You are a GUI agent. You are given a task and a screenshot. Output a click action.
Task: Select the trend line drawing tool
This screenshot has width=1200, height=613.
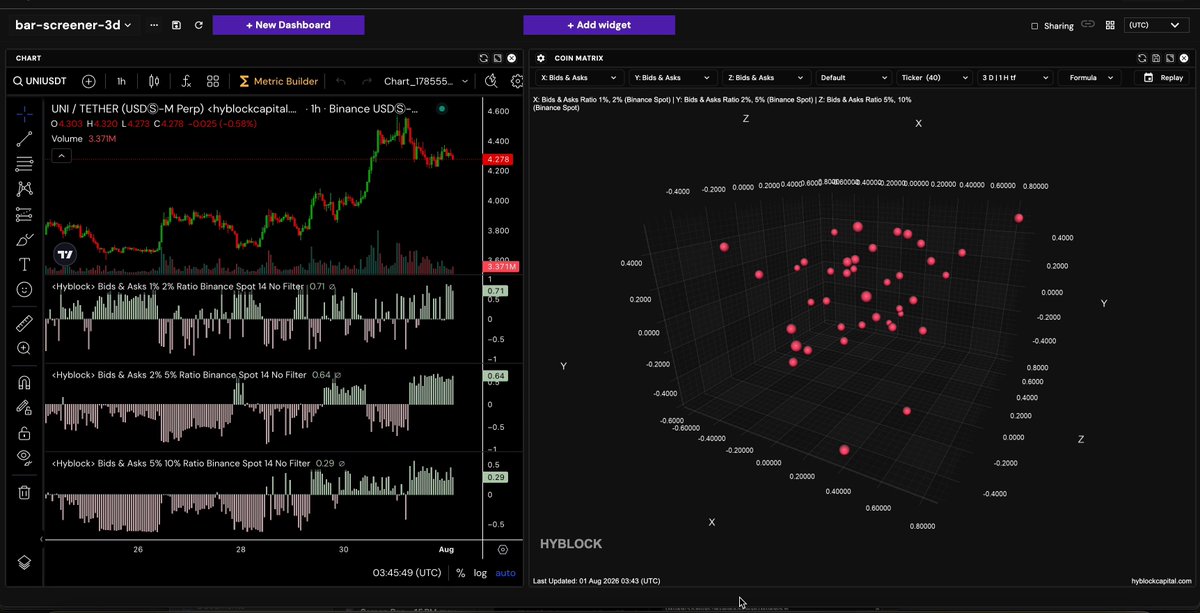coord(25,139)
